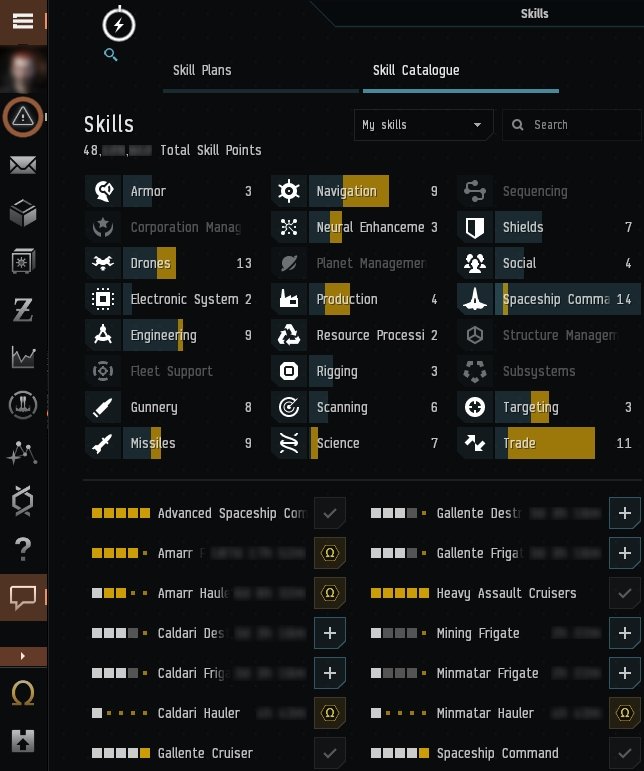The height and width of the screenshot is (771, 644).
Task: Click Advanced Spaceship Command level squares
Action: (121, 513)
